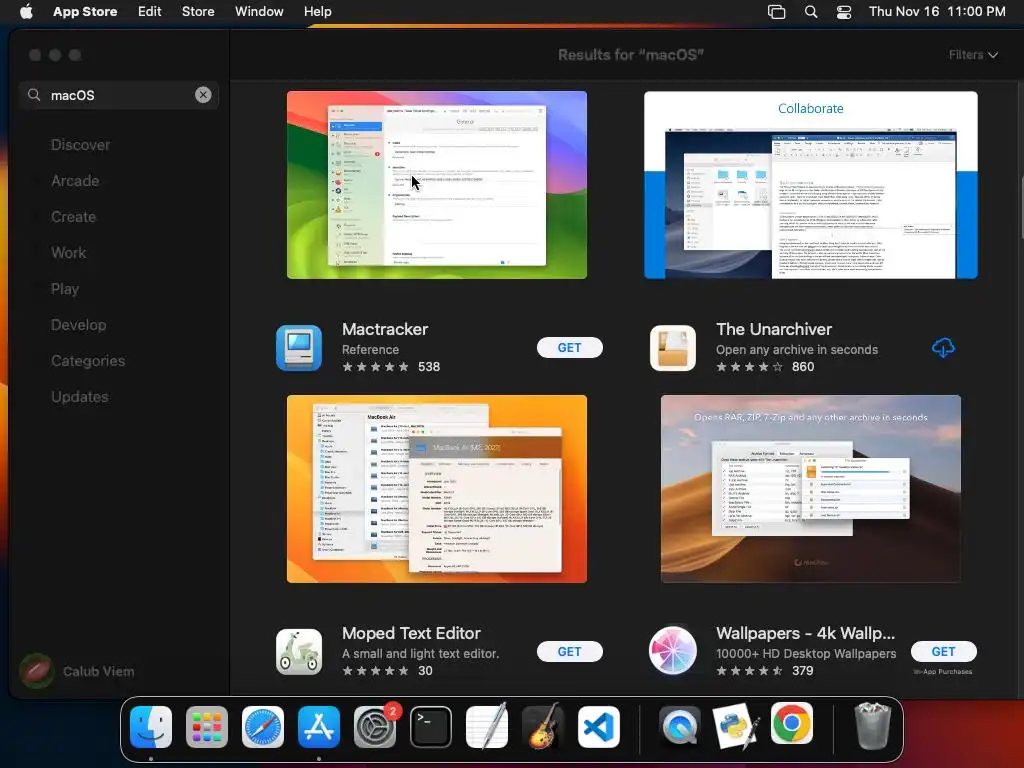1024x768 pixels.
Task: Click Mactracker 538 star ratings
Action: pos(391,366)
